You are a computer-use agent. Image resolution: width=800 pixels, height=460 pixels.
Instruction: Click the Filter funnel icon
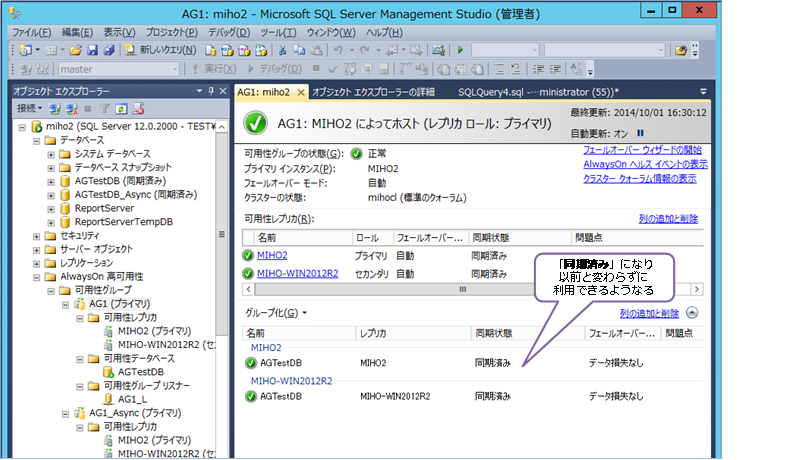point(104,109)
